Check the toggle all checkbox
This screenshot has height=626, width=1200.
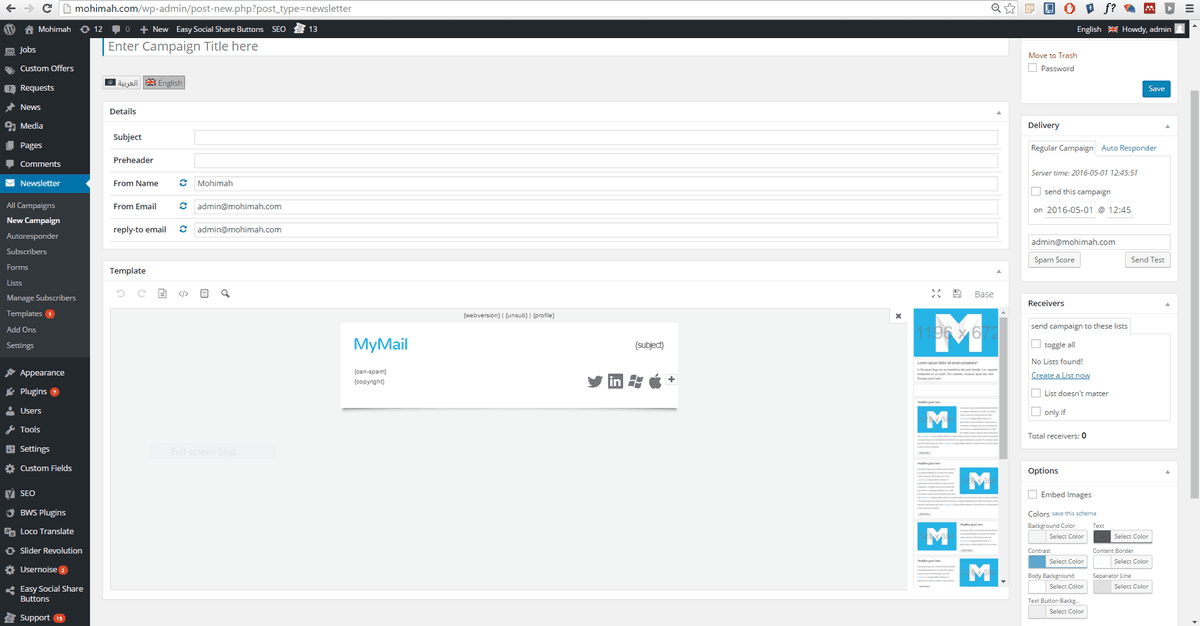1036,344
